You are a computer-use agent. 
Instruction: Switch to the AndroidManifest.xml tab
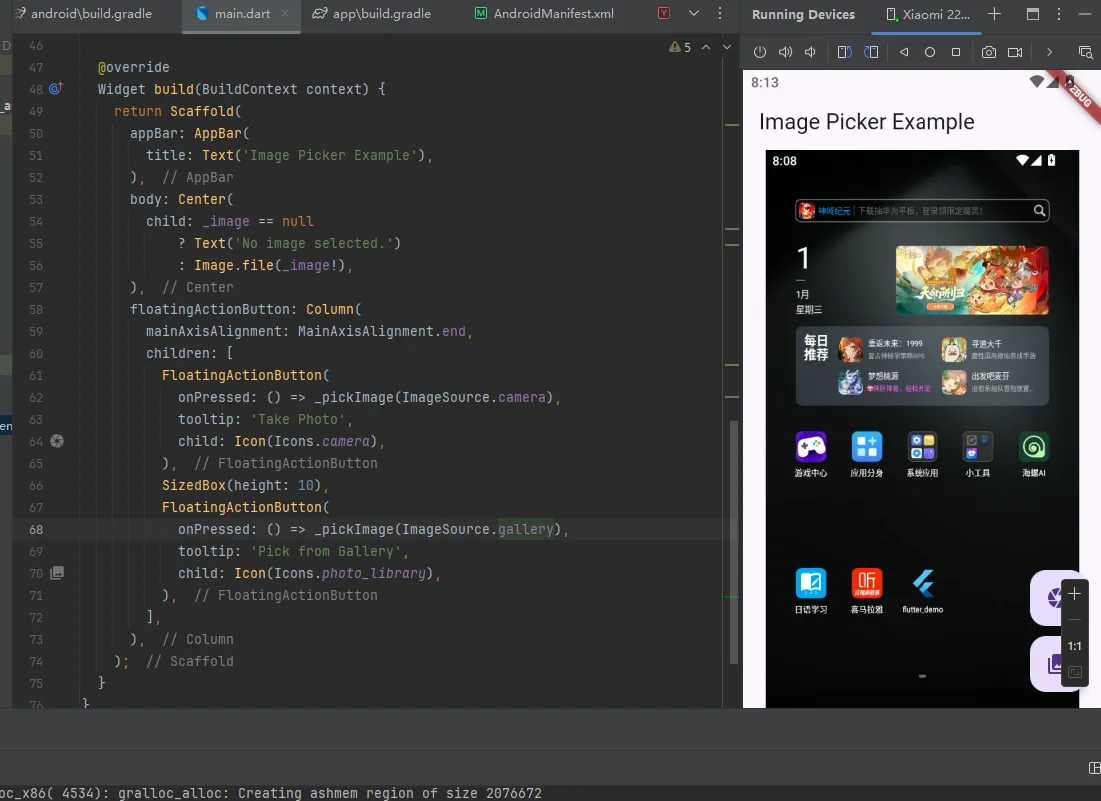[556, 14]
